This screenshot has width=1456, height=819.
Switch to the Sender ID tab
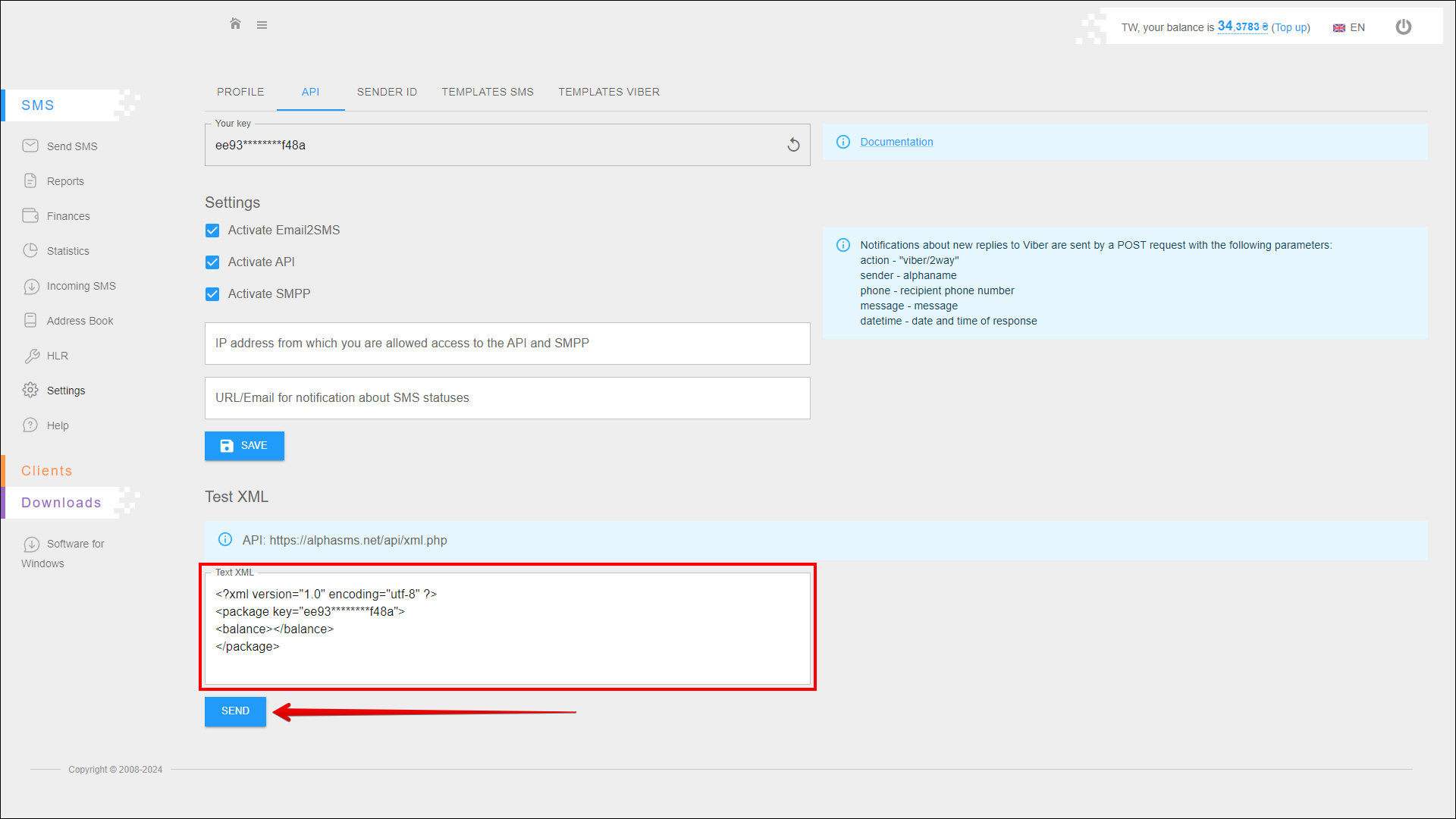[x=387, y=92]
